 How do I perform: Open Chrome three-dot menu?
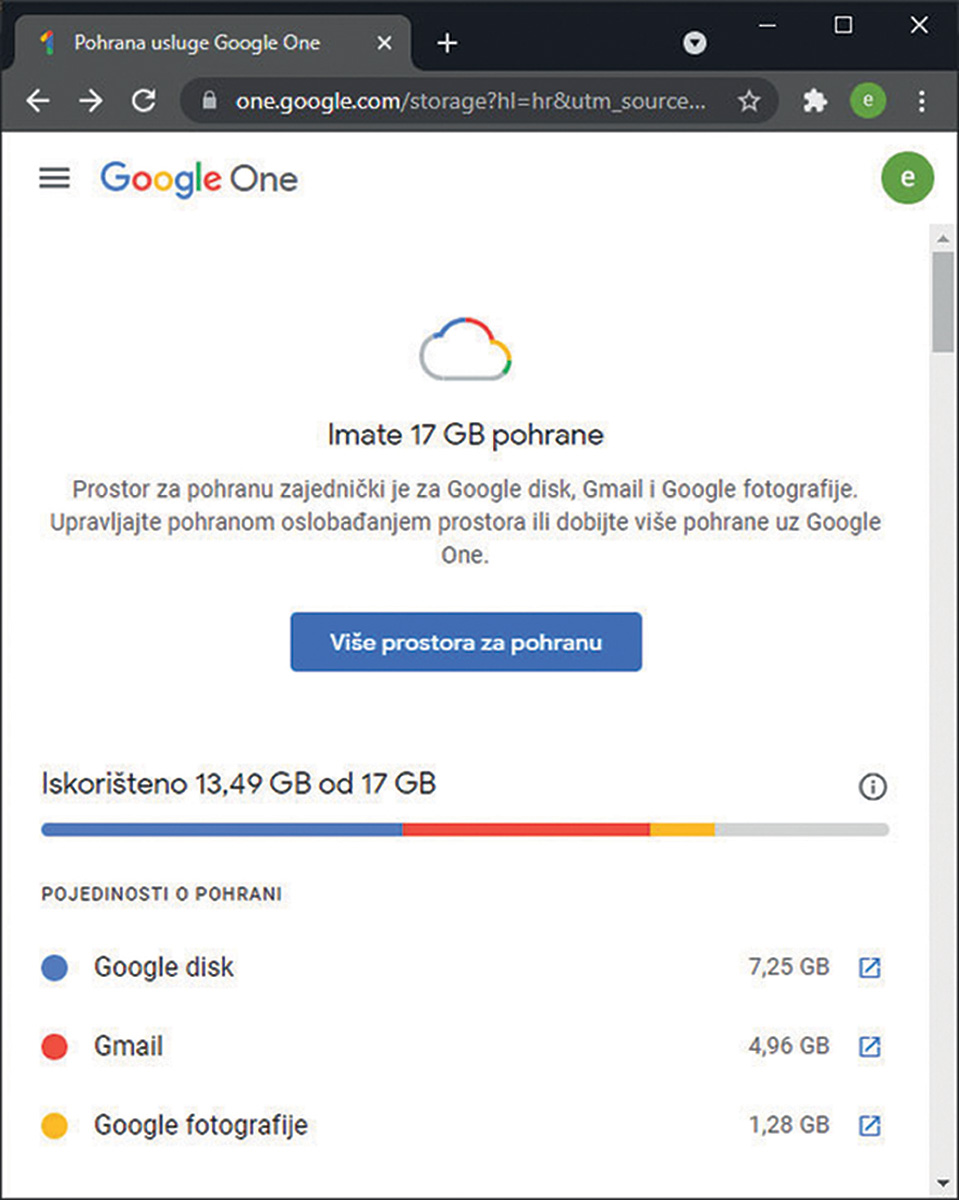pos(922,101)
